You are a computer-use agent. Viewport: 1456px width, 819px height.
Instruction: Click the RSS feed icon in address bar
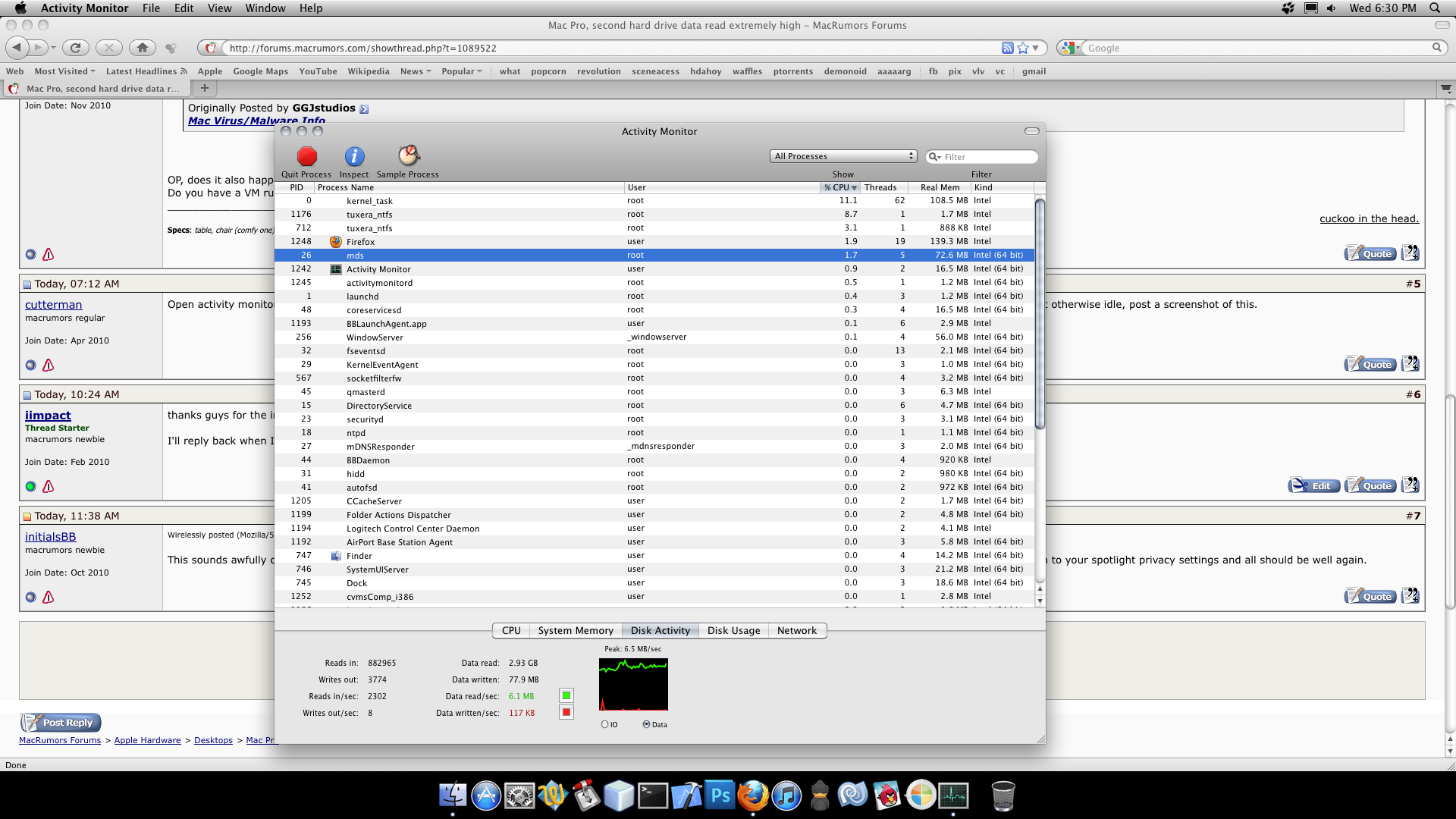1007,48
